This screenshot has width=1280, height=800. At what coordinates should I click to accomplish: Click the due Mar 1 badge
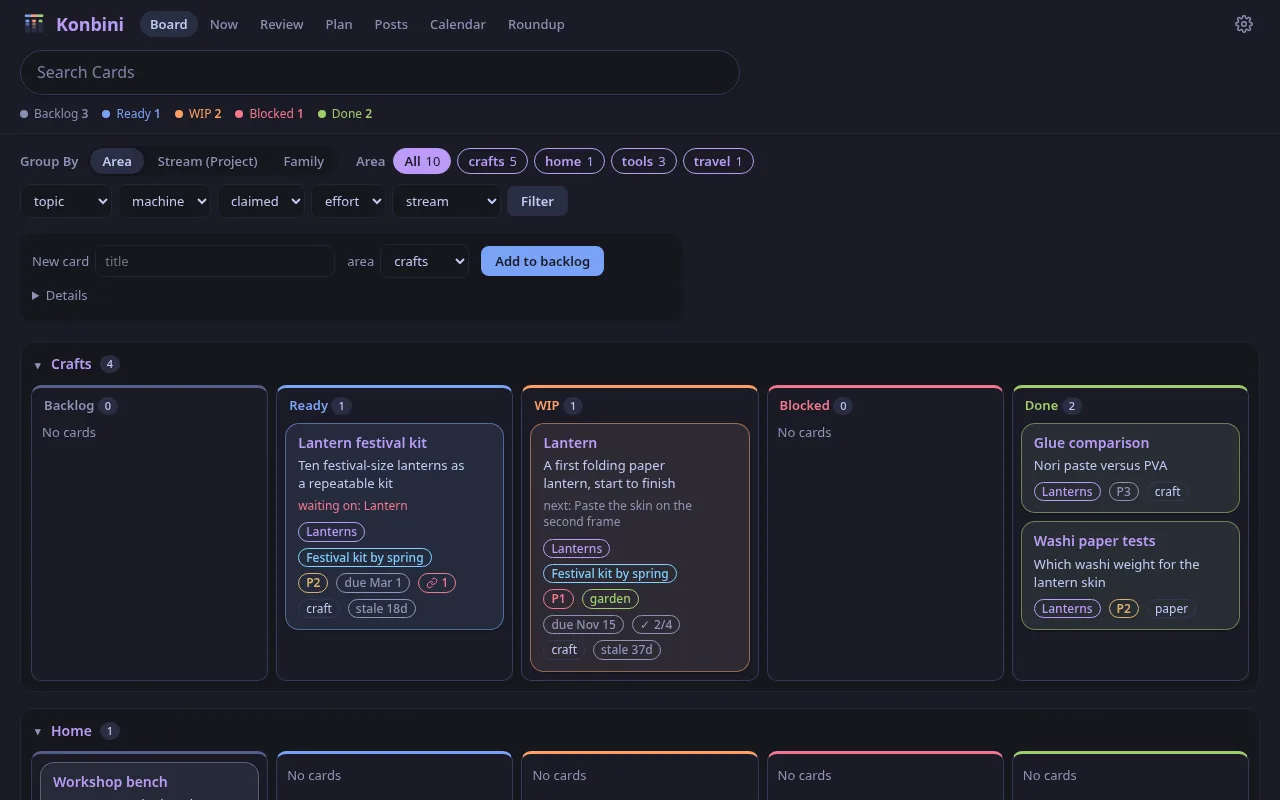(x=373, y=583)
